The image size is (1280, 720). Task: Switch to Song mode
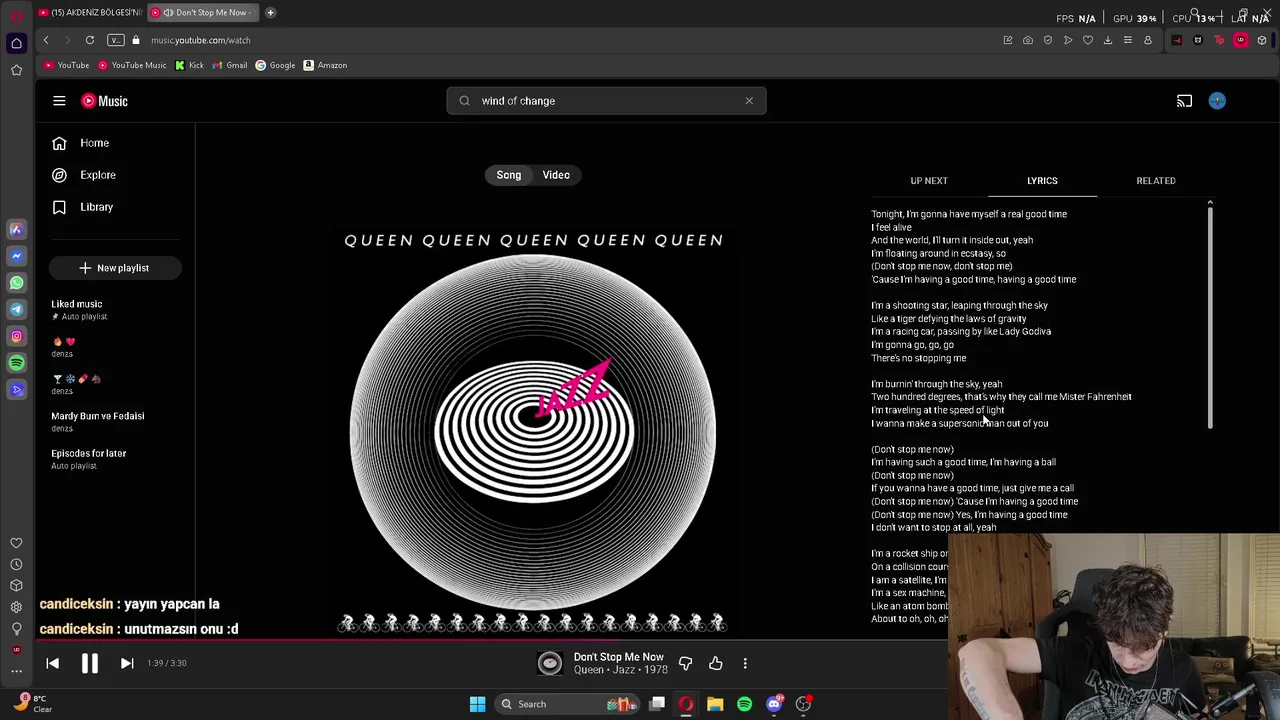pos(509,175)
